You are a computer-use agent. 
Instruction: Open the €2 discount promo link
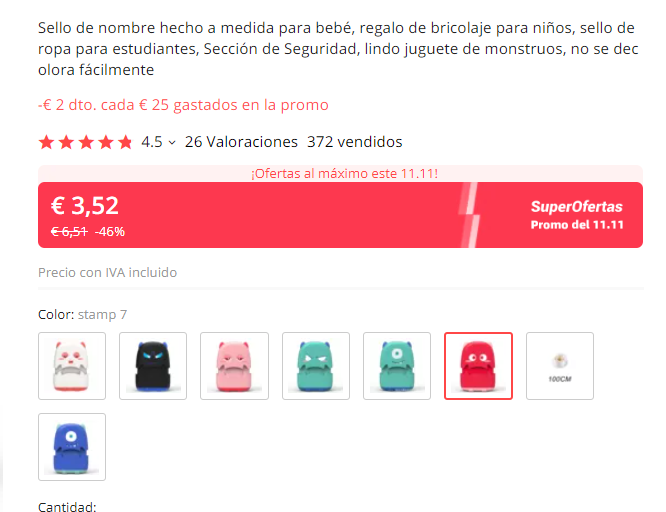pyautogui.click(x=183, y=105)
